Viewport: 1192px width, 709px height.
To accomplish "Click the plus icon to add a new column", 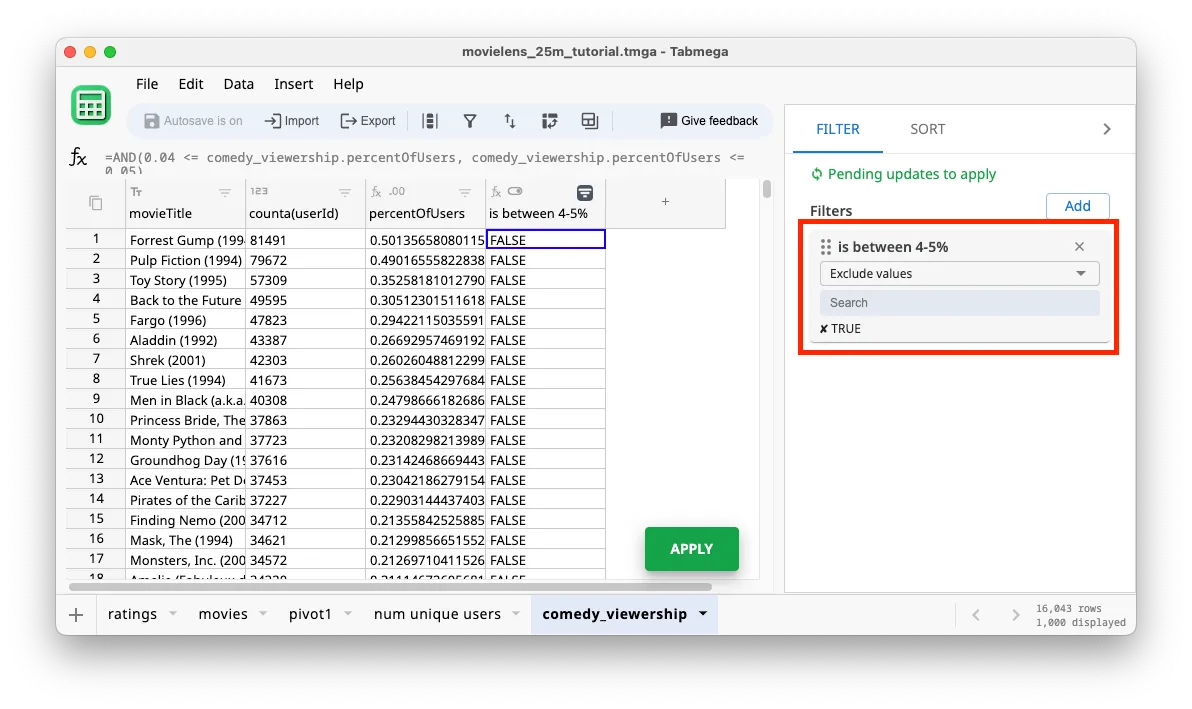I will (665, 202).
